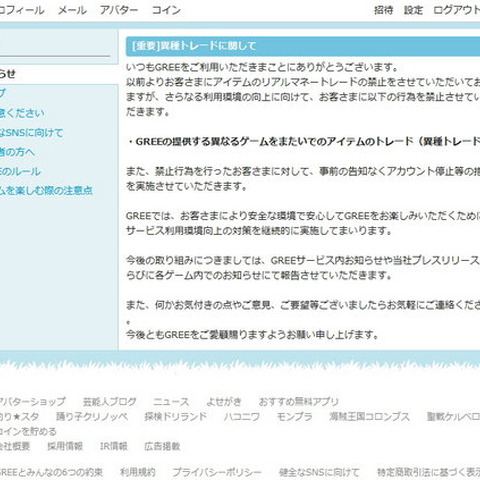Open sidebar link ending in を楽しむ際の注意点

pyautogui.click(x=46, y=191)
